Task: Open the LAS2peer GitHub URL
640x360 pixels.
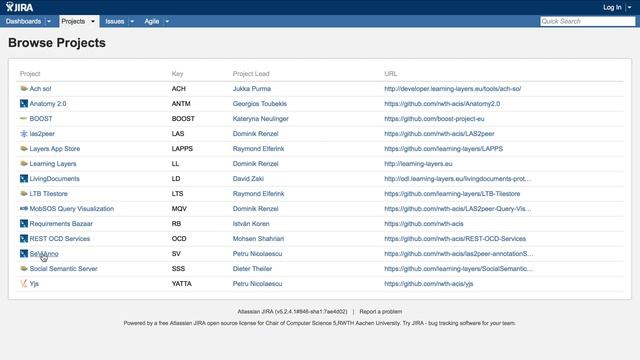Action: coord(439,133)
